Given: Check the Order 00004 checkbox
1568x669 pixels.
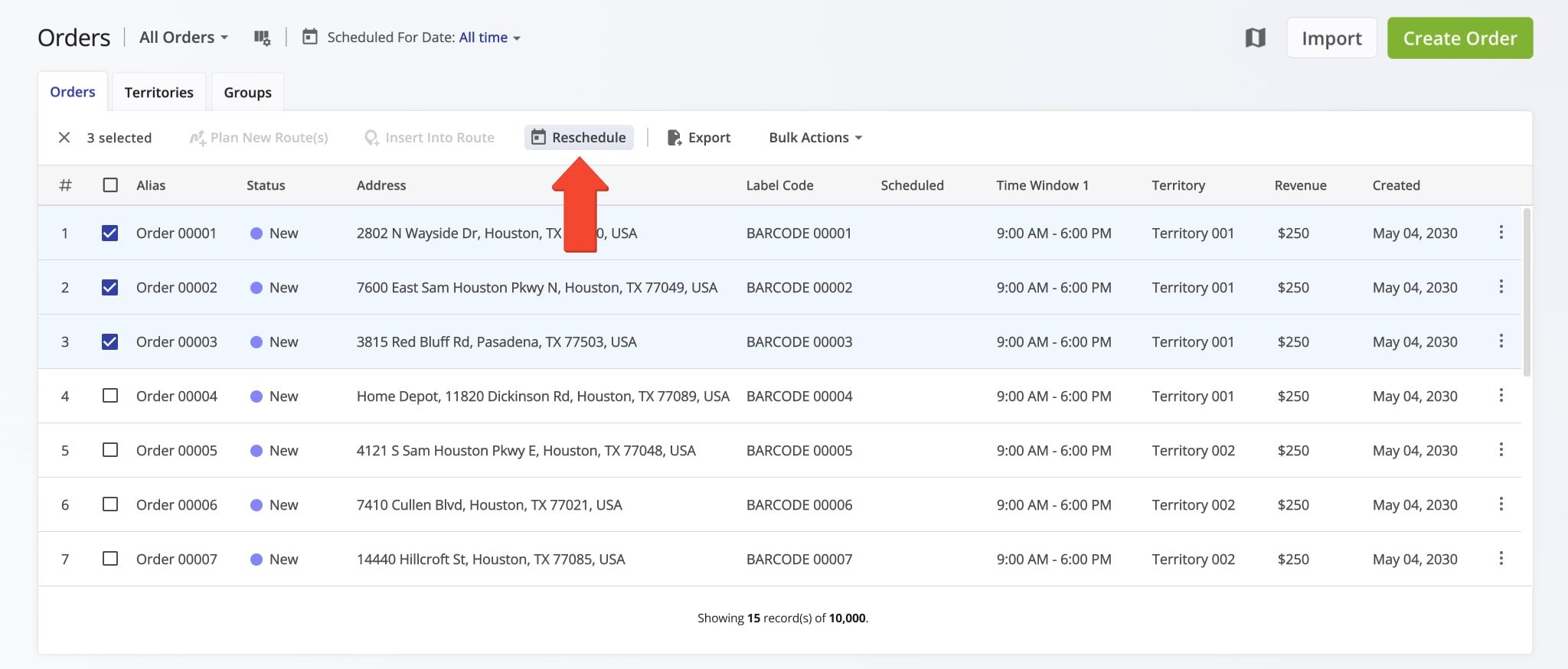Looking at the screenshot, I should 110,396.
